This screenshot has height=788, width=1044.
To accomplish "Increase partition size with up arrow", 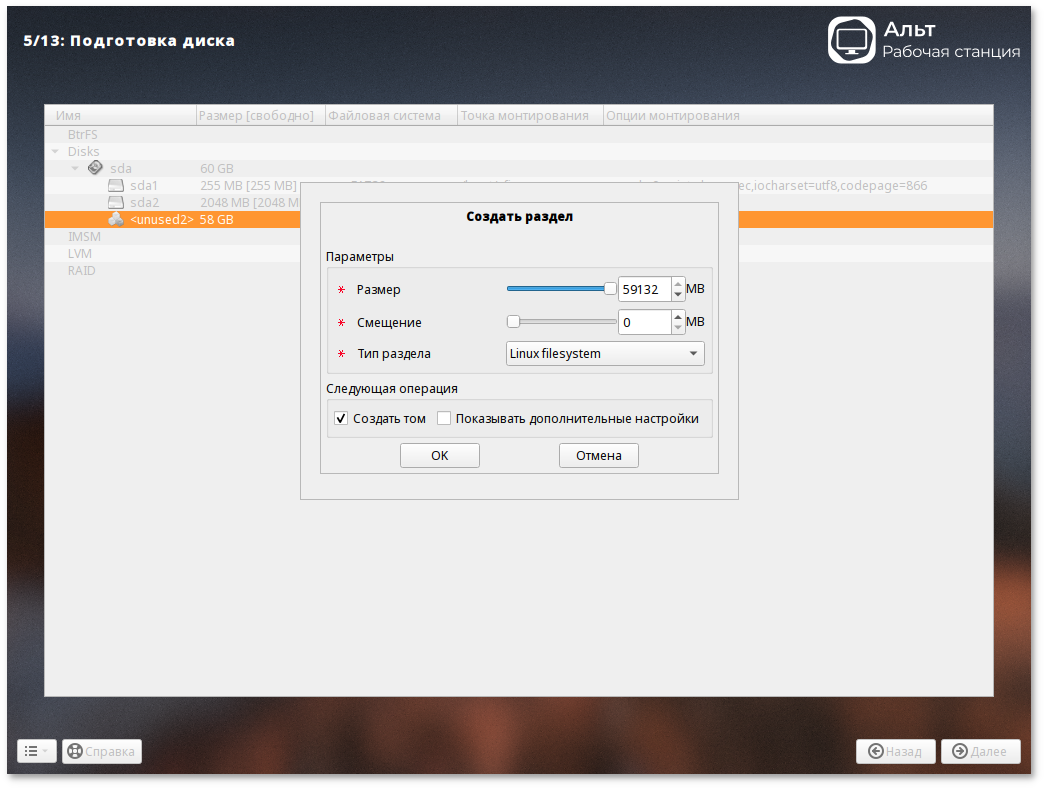I will [678, 283].
